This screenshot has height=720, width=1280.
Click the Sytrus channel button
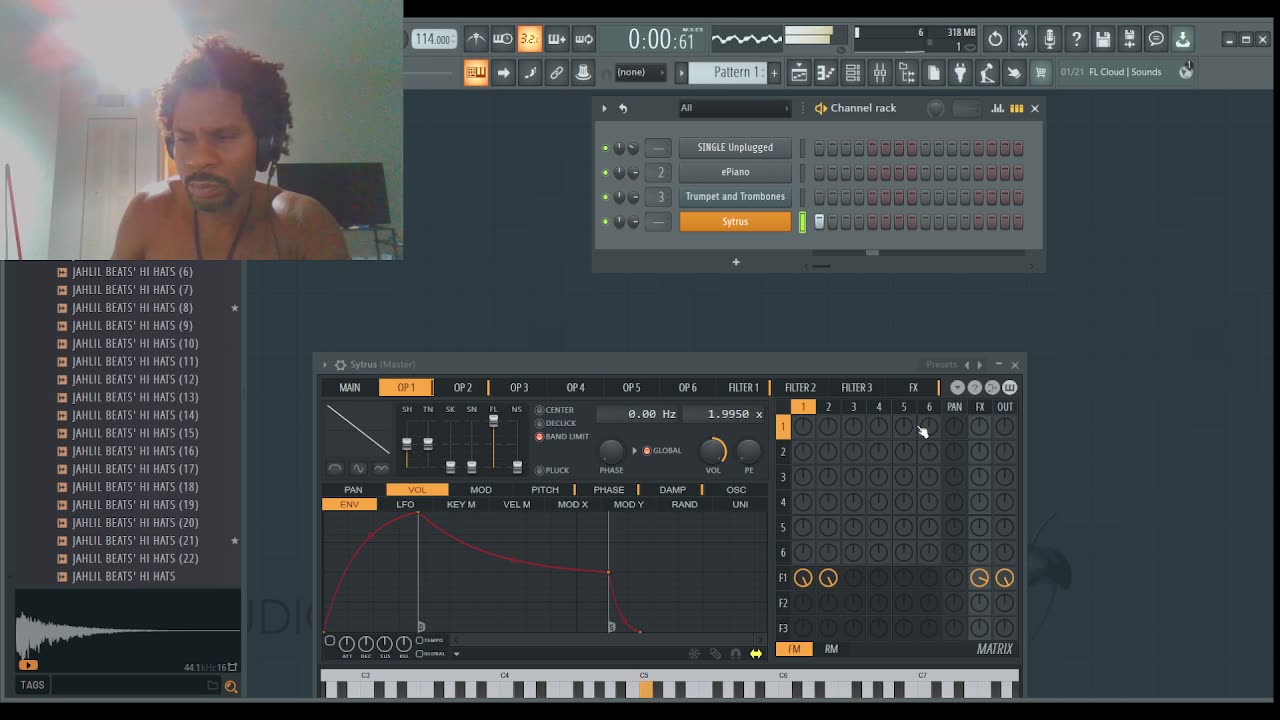coord(735,222)
